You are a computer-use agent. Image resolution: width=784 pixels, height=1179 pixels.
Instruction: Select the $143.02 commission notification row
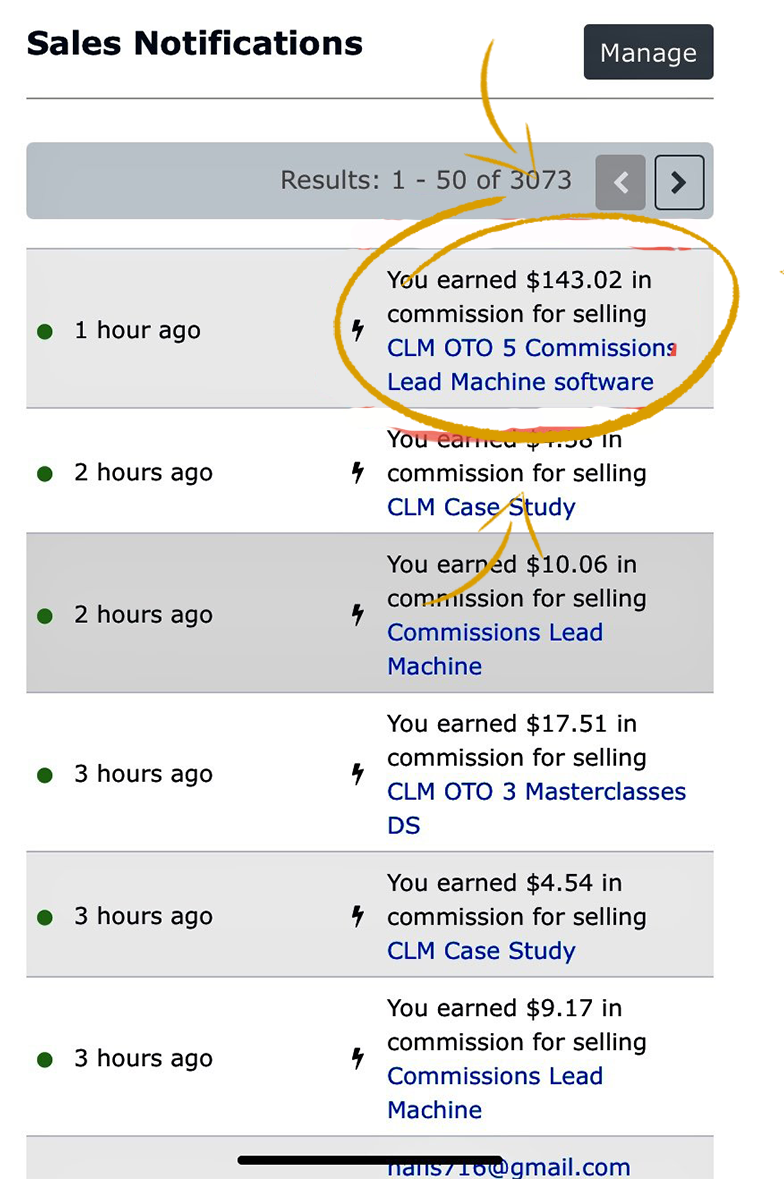200,330
